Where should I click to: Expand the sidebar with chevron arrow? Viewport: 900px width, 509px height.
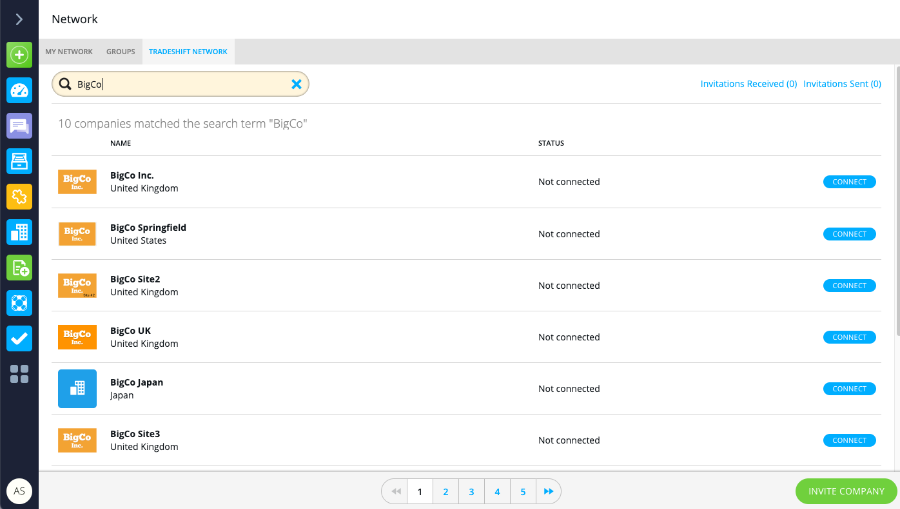click(19, 19)
